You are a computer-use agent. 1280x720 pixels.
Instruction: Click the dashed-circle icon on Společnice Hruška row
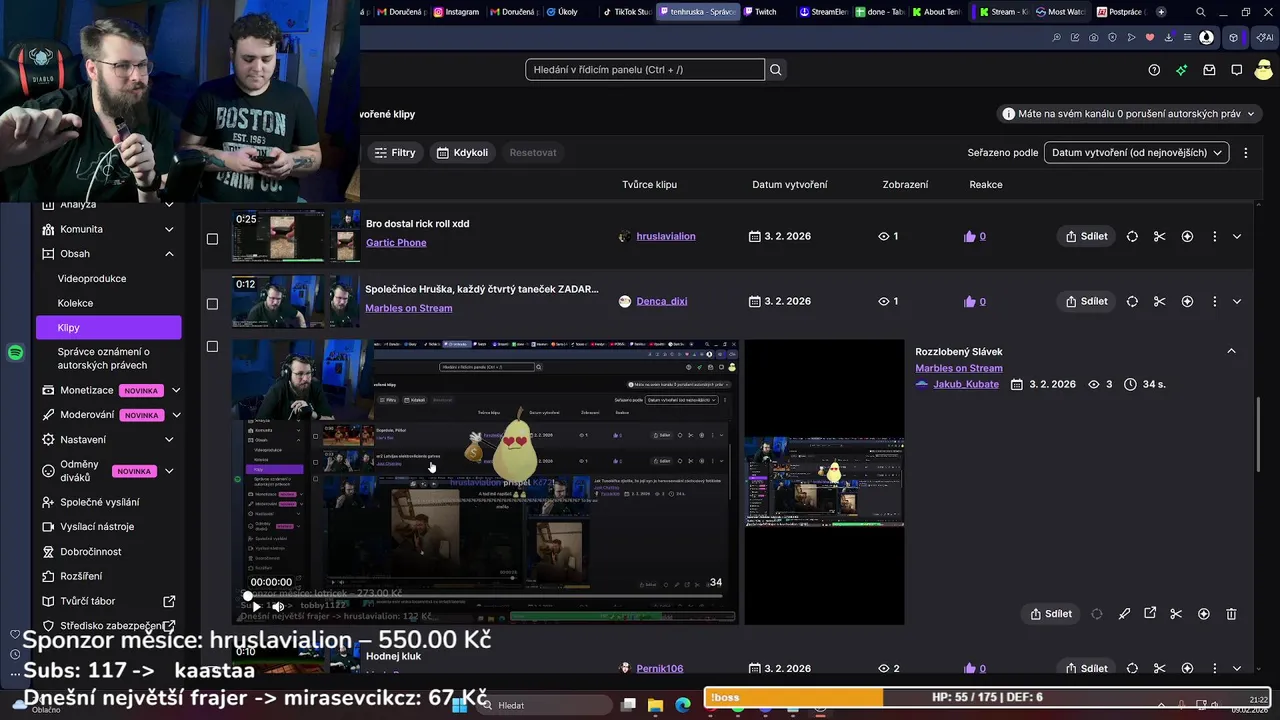click(x=1132, y=301)
